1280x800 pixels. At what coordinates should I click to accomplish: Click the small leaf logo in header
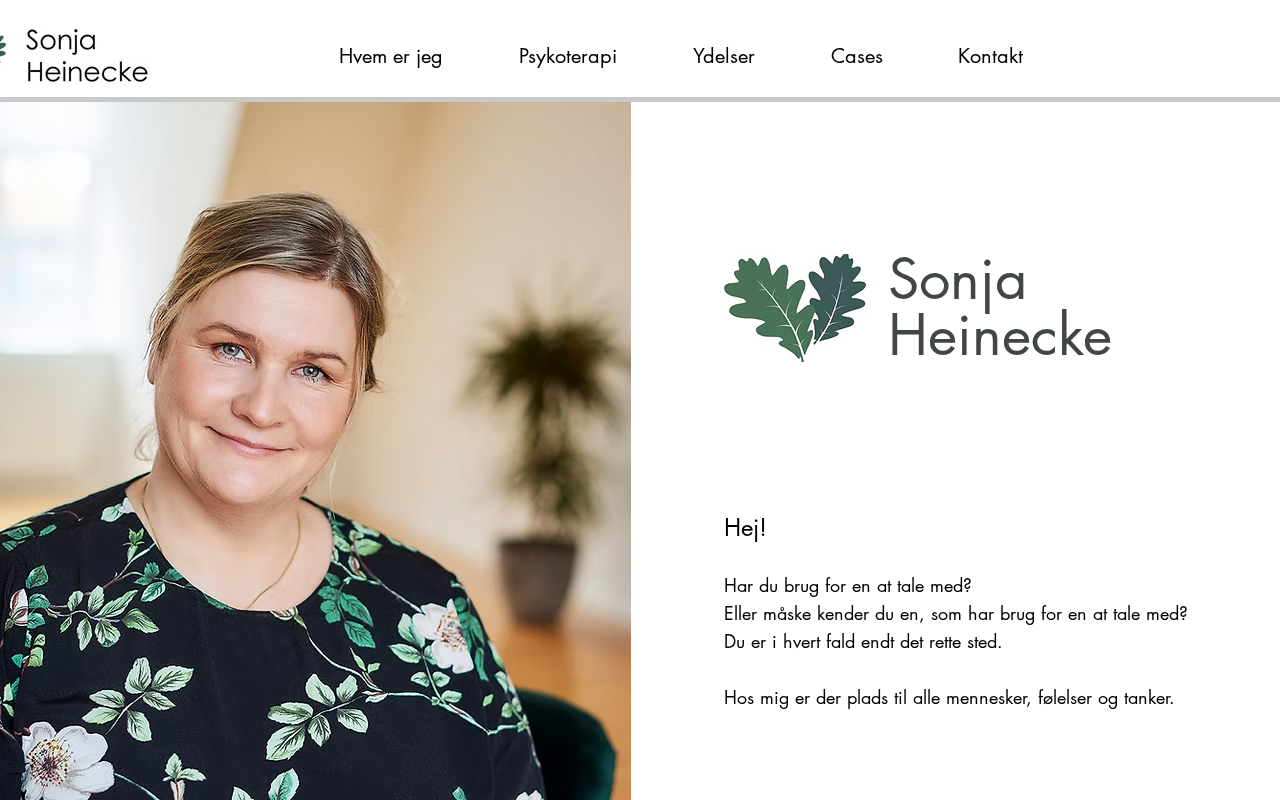coord(3,46)
